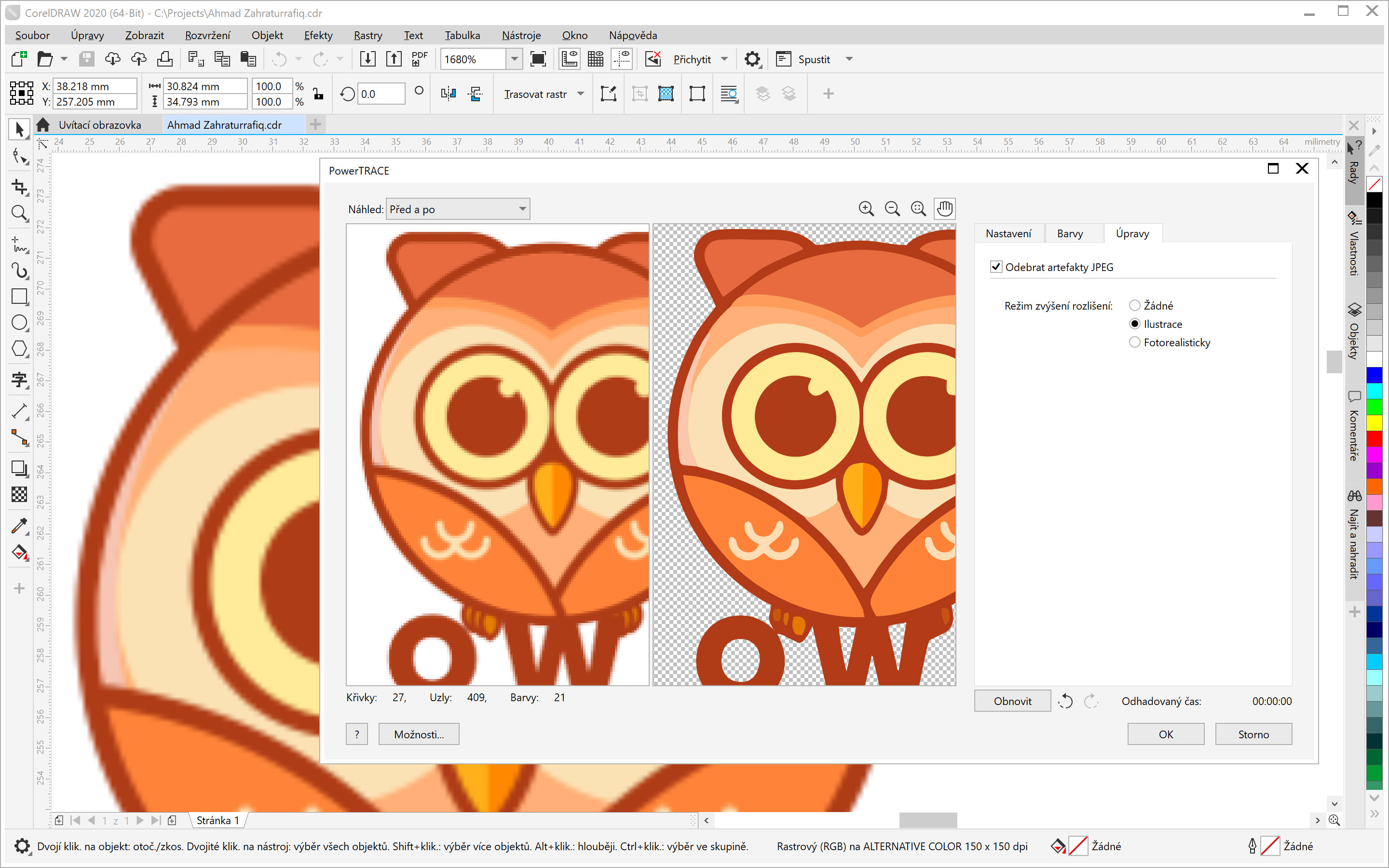Pick the red swatch in color palette

[x=1374, y=439]
